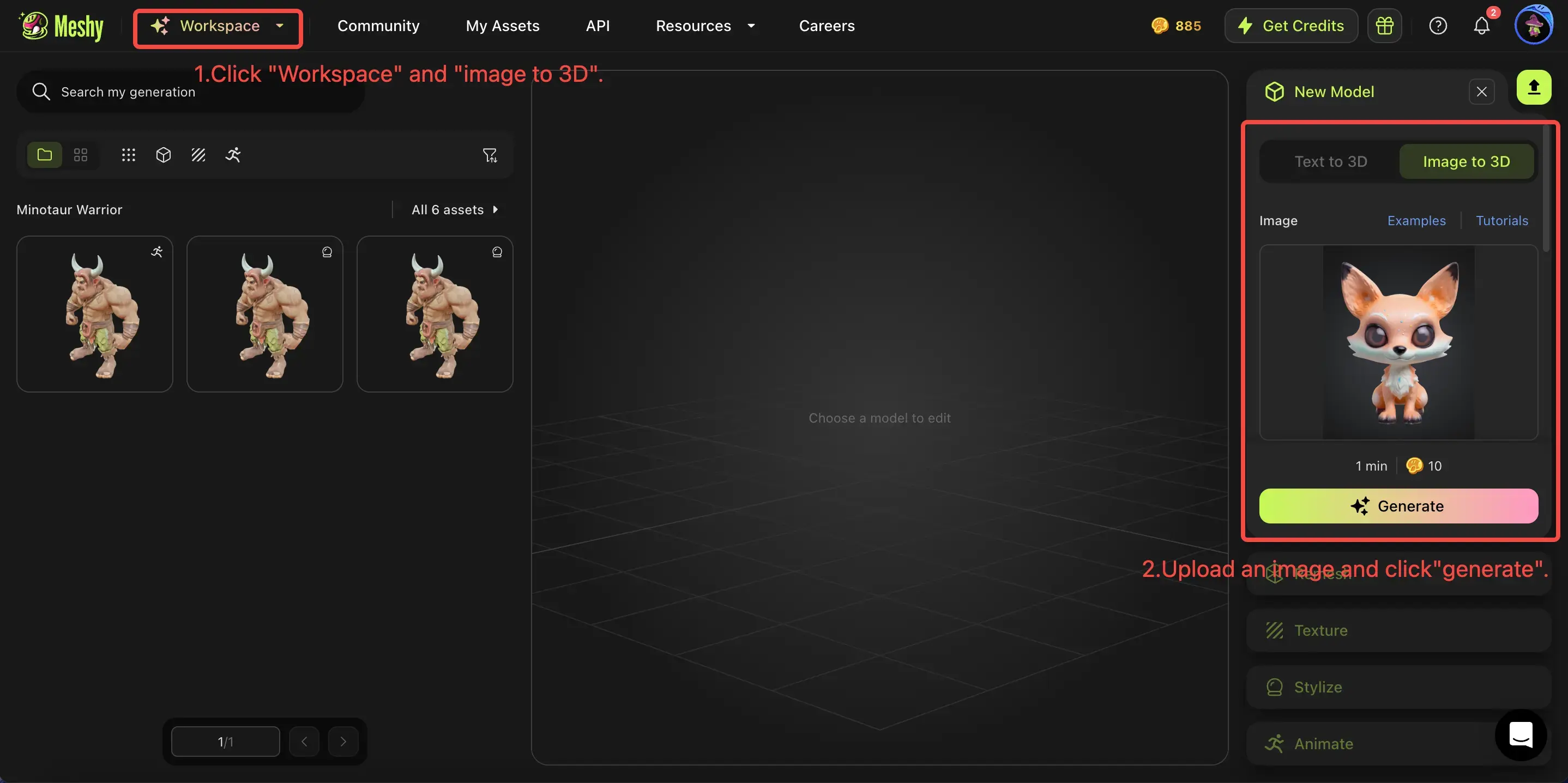Filter assets by animations using the runner icon
The image size is (1568, 783).
(233, 155)
